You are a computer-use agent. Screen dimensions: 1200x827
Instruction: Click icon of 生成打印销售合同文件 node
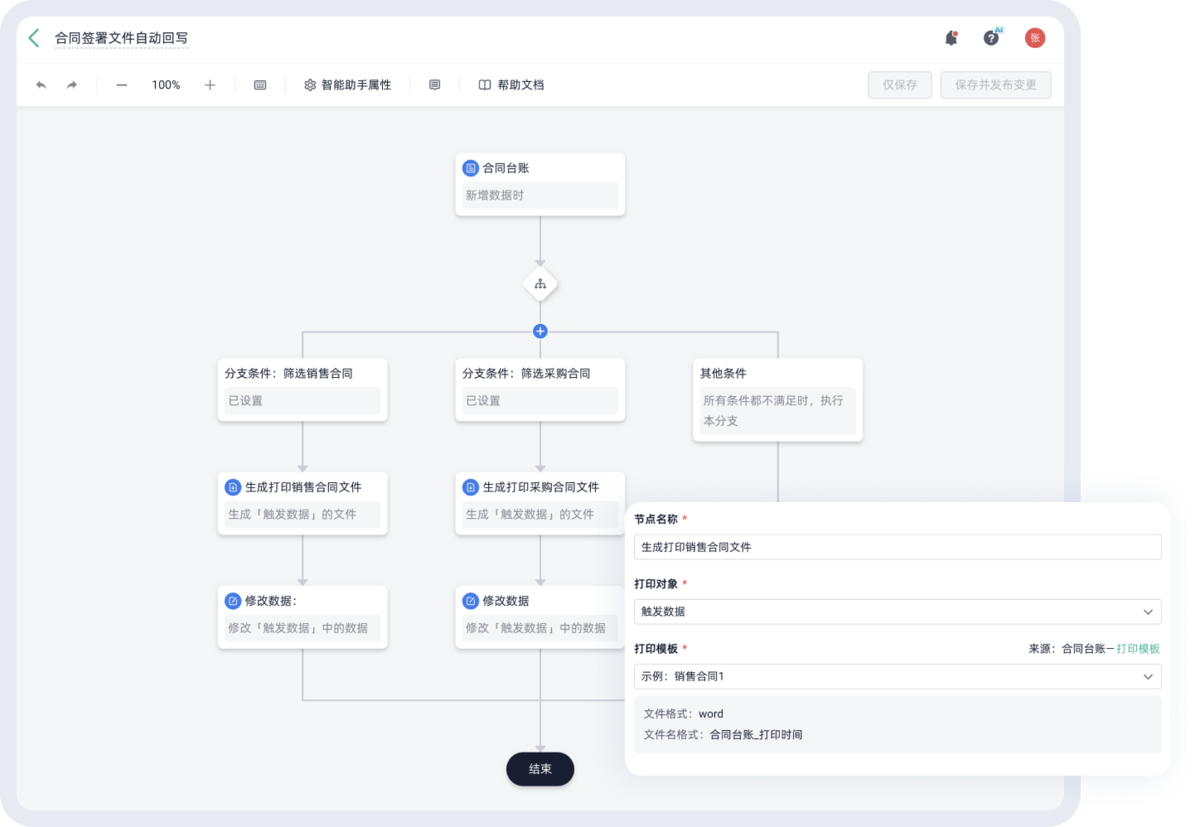click(233, 487)
